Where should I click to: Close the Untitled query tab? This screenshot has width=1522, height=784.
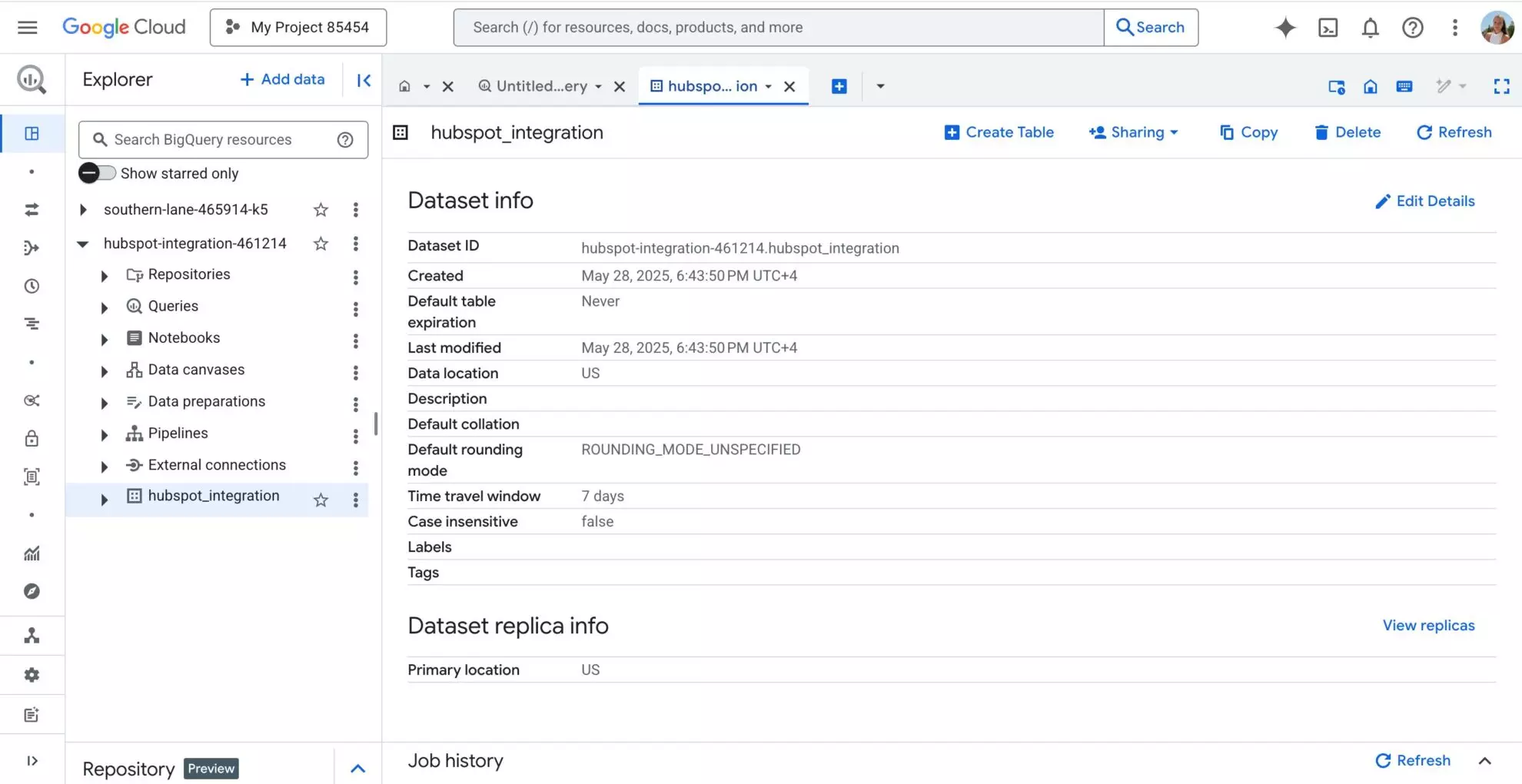(620, 87)
